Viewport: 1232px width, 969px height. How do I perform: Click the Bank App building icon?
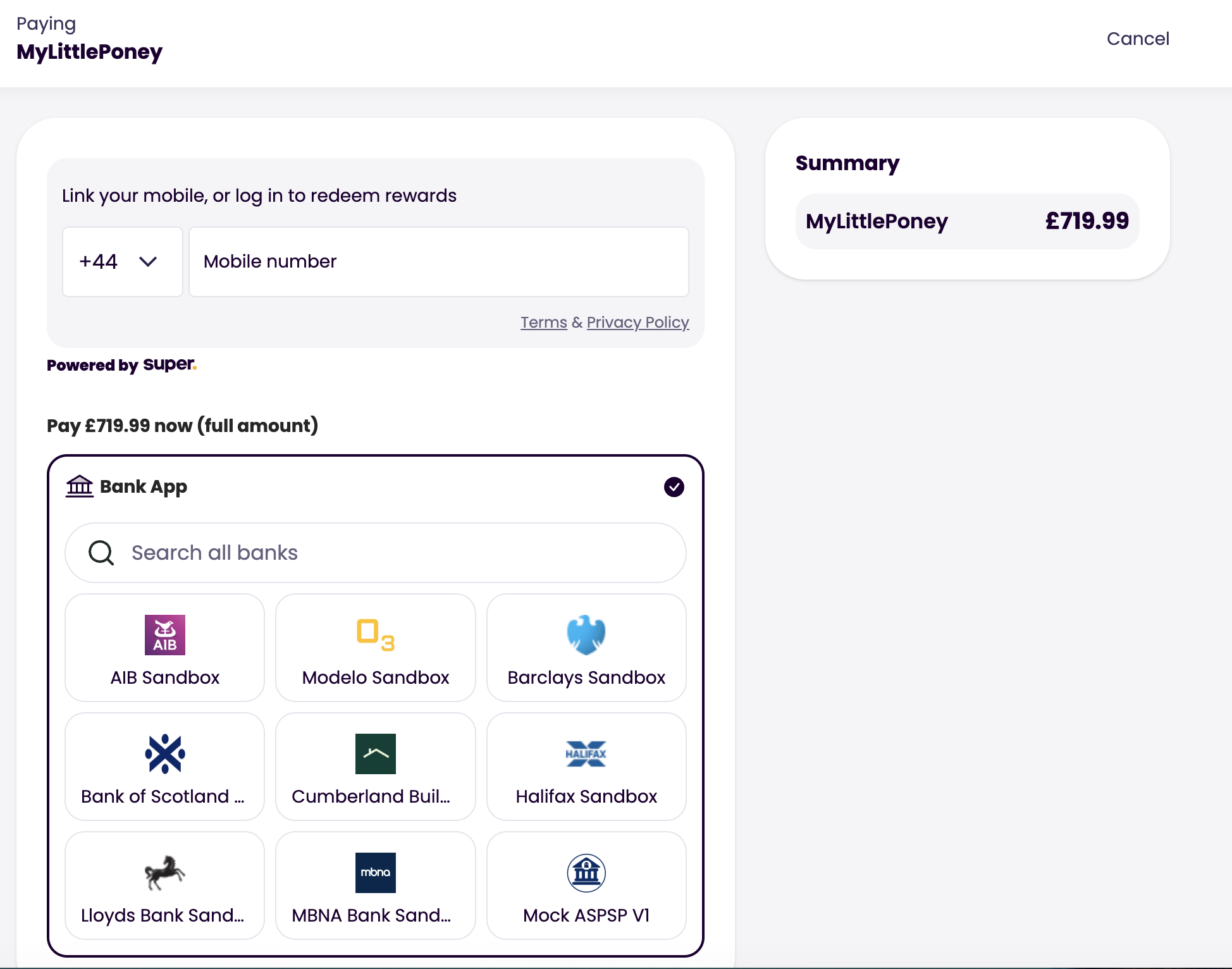[80, 486]
